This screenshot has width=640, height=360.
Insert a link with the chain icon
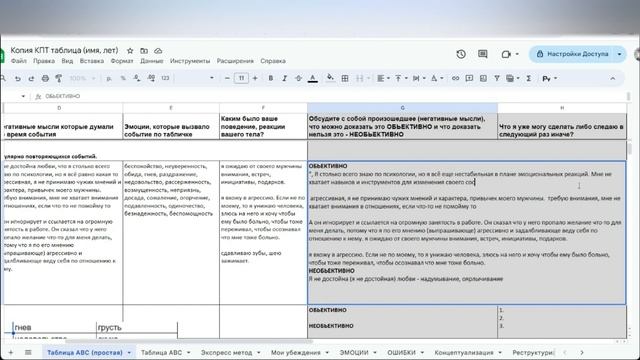(x=455, y=78)
